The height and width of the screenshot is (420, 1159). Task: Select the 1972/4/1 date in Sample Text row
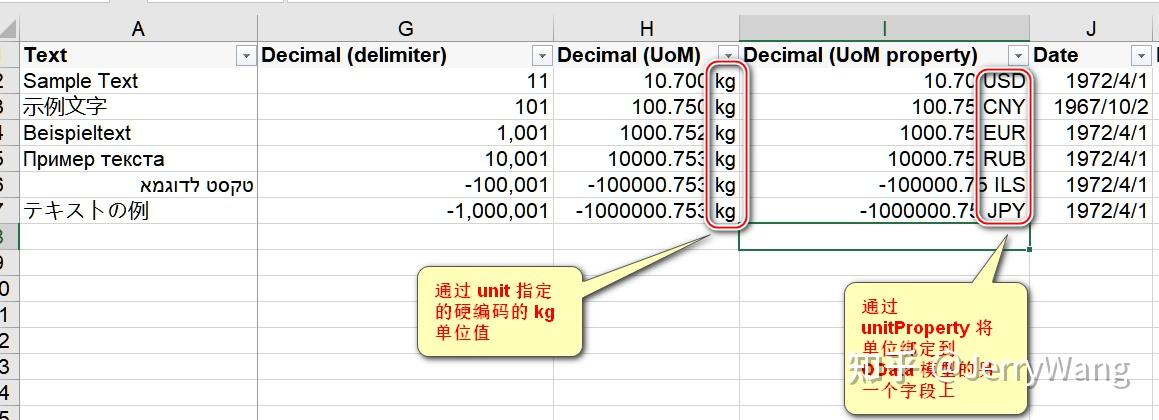(x=1090, y=81)
